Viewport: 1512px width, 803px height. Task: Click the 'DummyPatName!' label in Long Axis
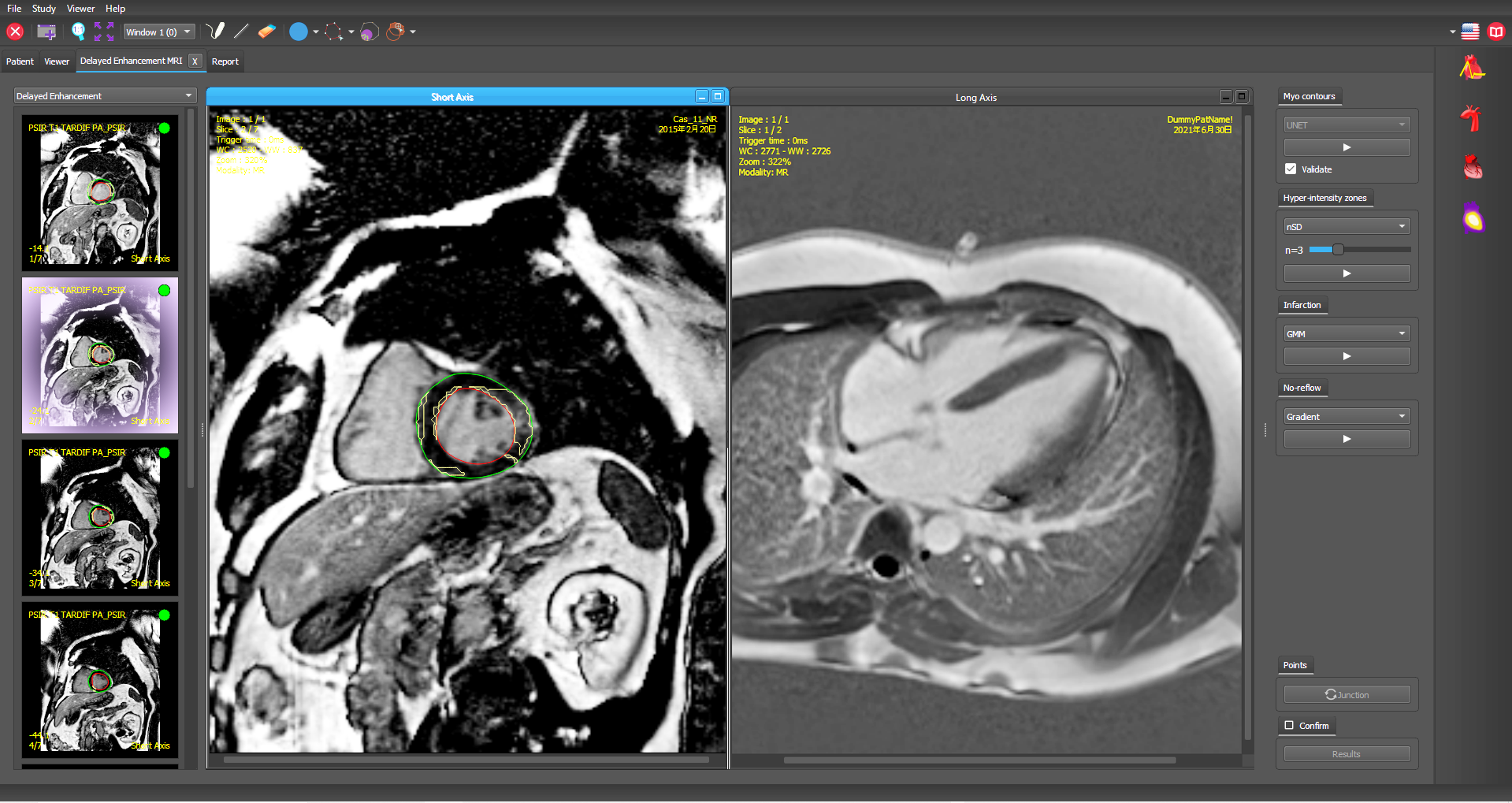point(1199,120)
